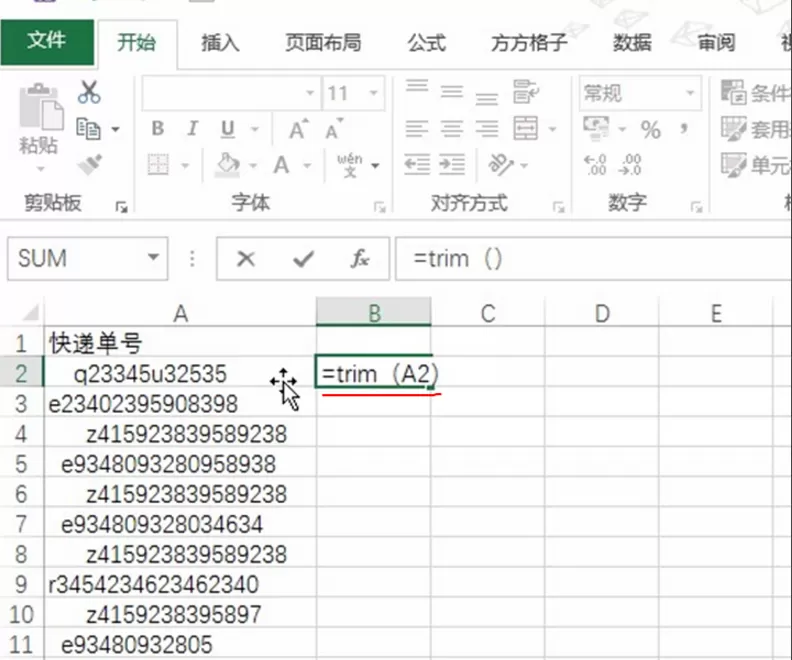Click the wén phonetic guide icon
792x660 pixels.
(350, 165)
